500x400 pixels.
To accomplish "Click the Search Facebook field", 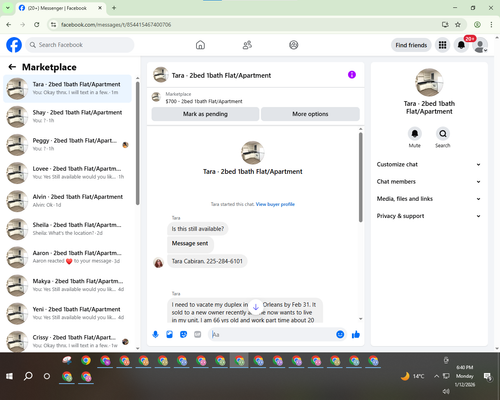I will click(80, 45).
